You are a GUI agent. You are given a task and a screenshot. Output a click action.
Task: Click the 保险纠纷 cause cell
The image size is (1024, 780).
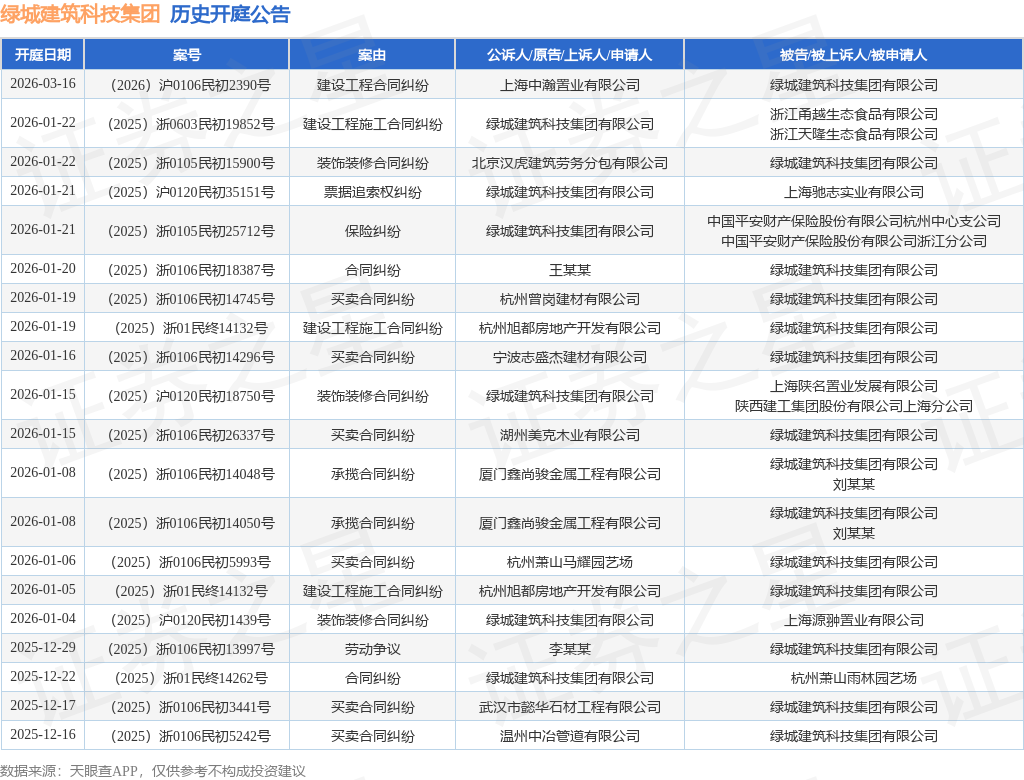372,231
